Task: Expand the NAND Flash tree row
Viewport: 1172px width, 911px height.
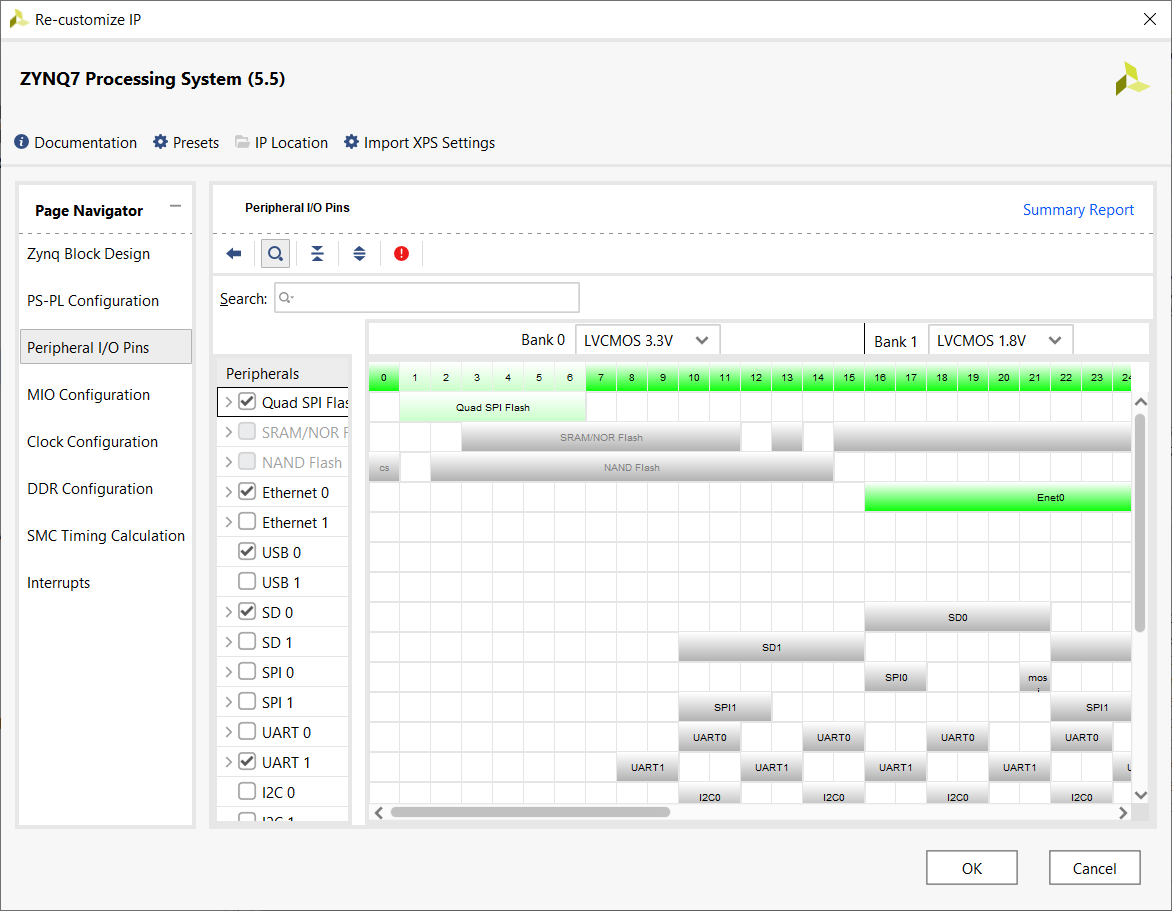Action: 229,462
